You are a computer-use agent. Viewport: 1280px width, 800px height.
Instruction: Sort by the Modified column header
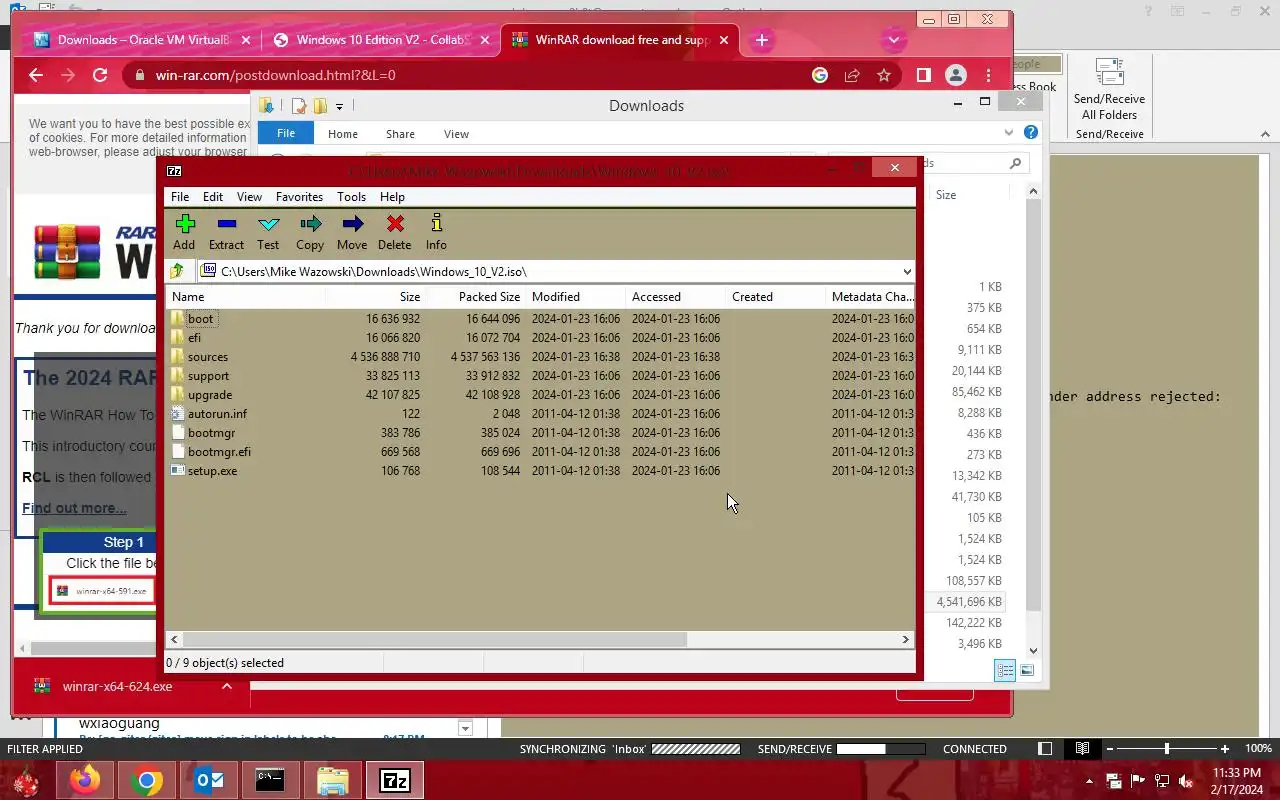coord(576,297)
